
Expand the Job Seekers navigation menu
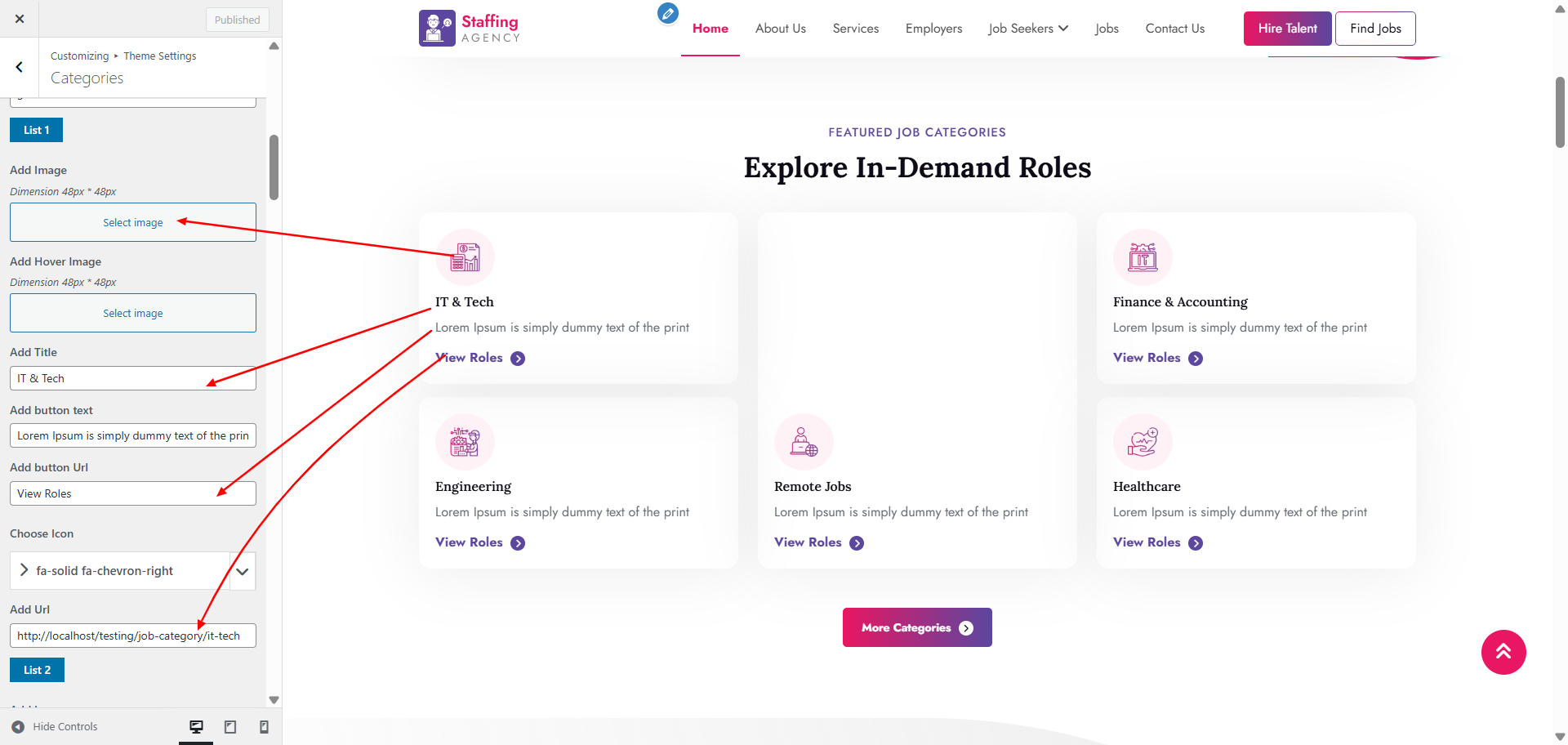tap(1027, 28)
